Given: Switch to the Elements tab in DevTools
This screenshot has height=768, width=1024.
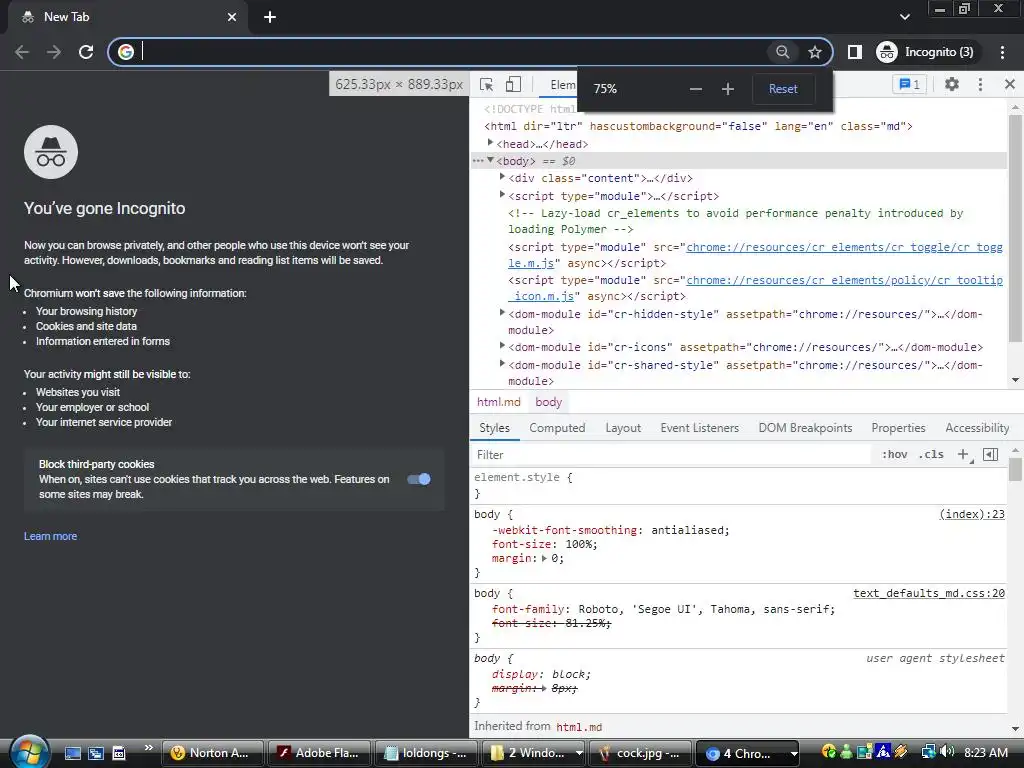Looking at the screenshot, I should tap(562, 85).
